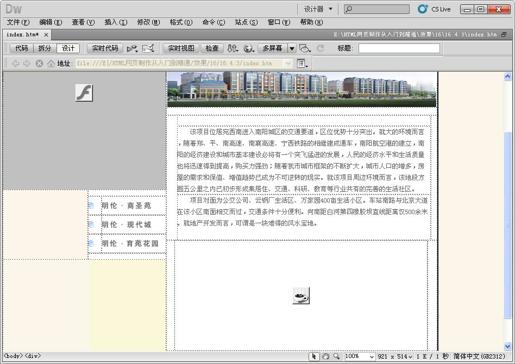Click the refresh design view icon

(320, 49)
